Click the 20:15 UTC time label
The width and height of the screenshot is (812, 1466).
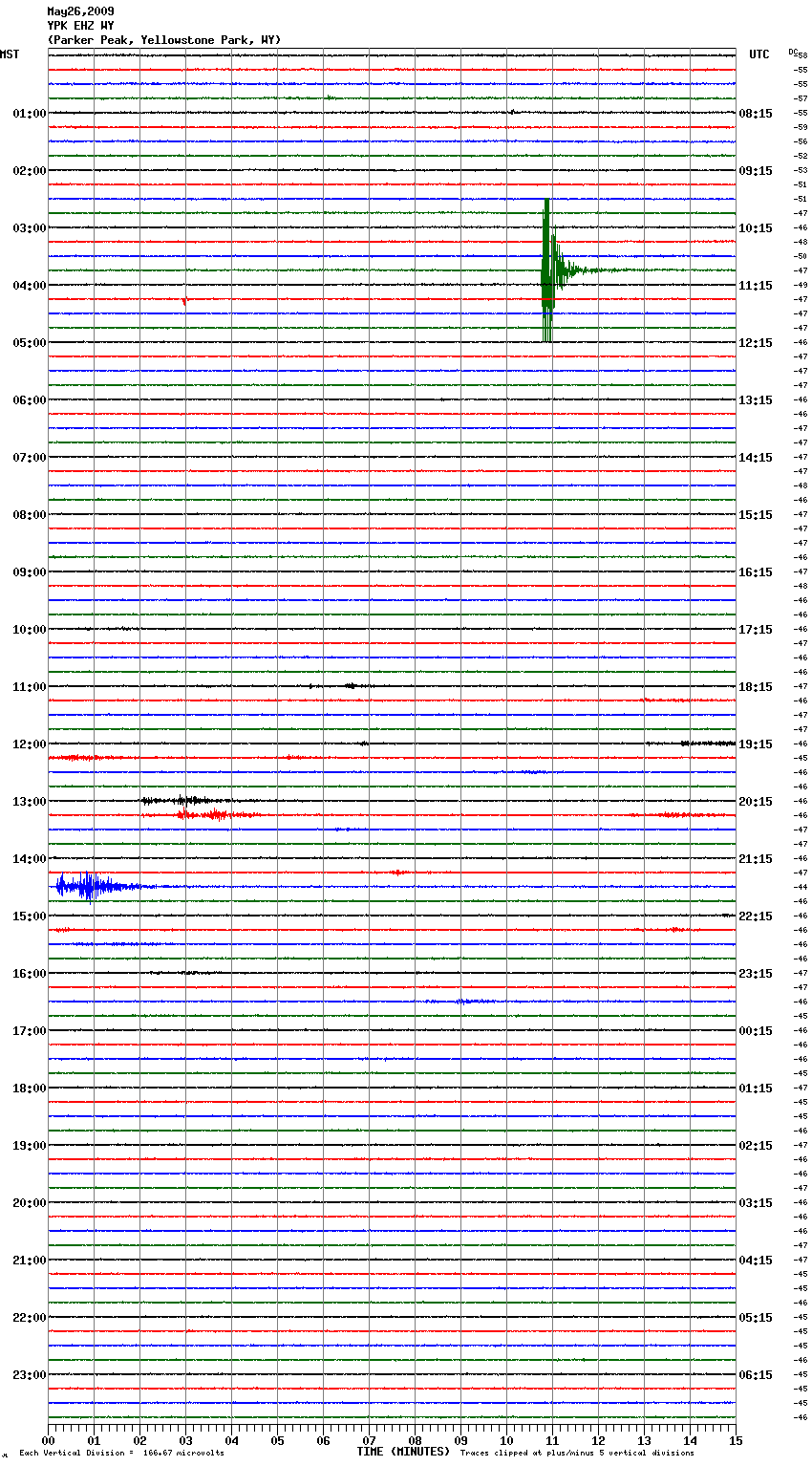[x=756, y=802]
